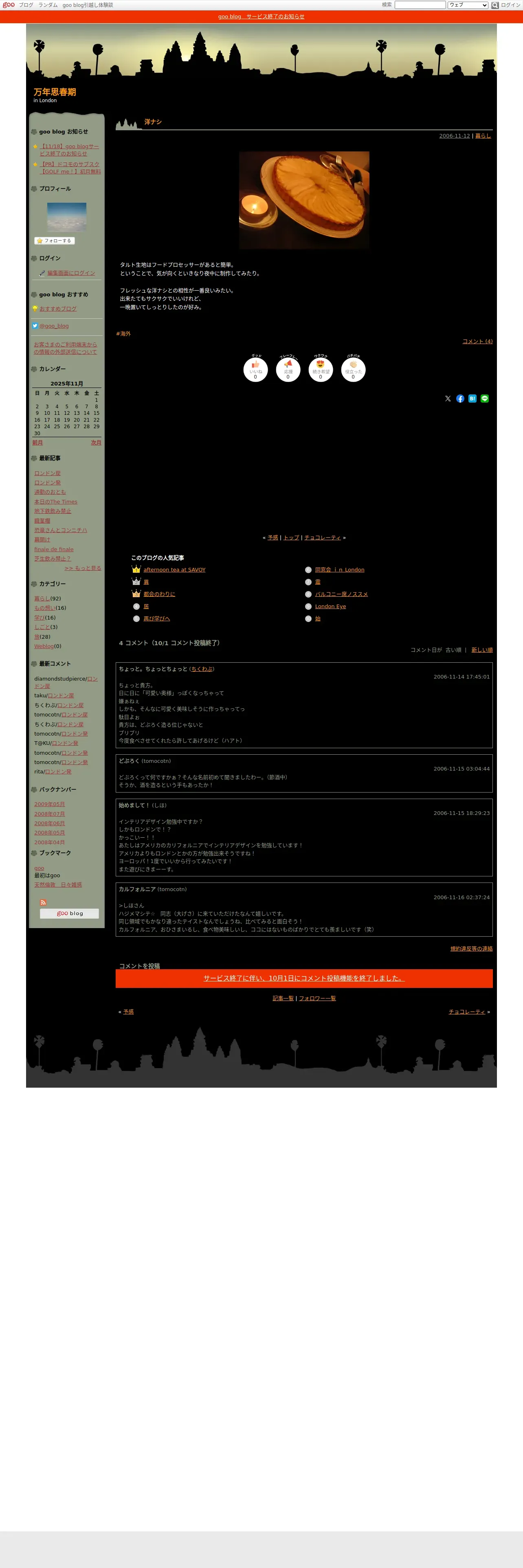Image resolution: width=523 pixels, height=1568 pixels.
Task: Open popular article バルコニー席ノススメ
Action: [x=341, y=594]
